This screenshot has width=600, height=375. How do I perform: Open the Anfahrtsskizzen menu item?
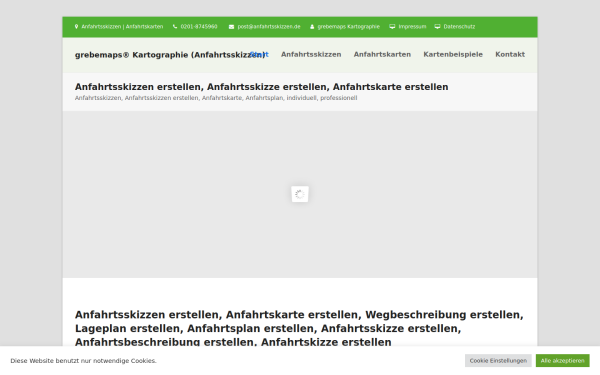(x=311, y=54)
